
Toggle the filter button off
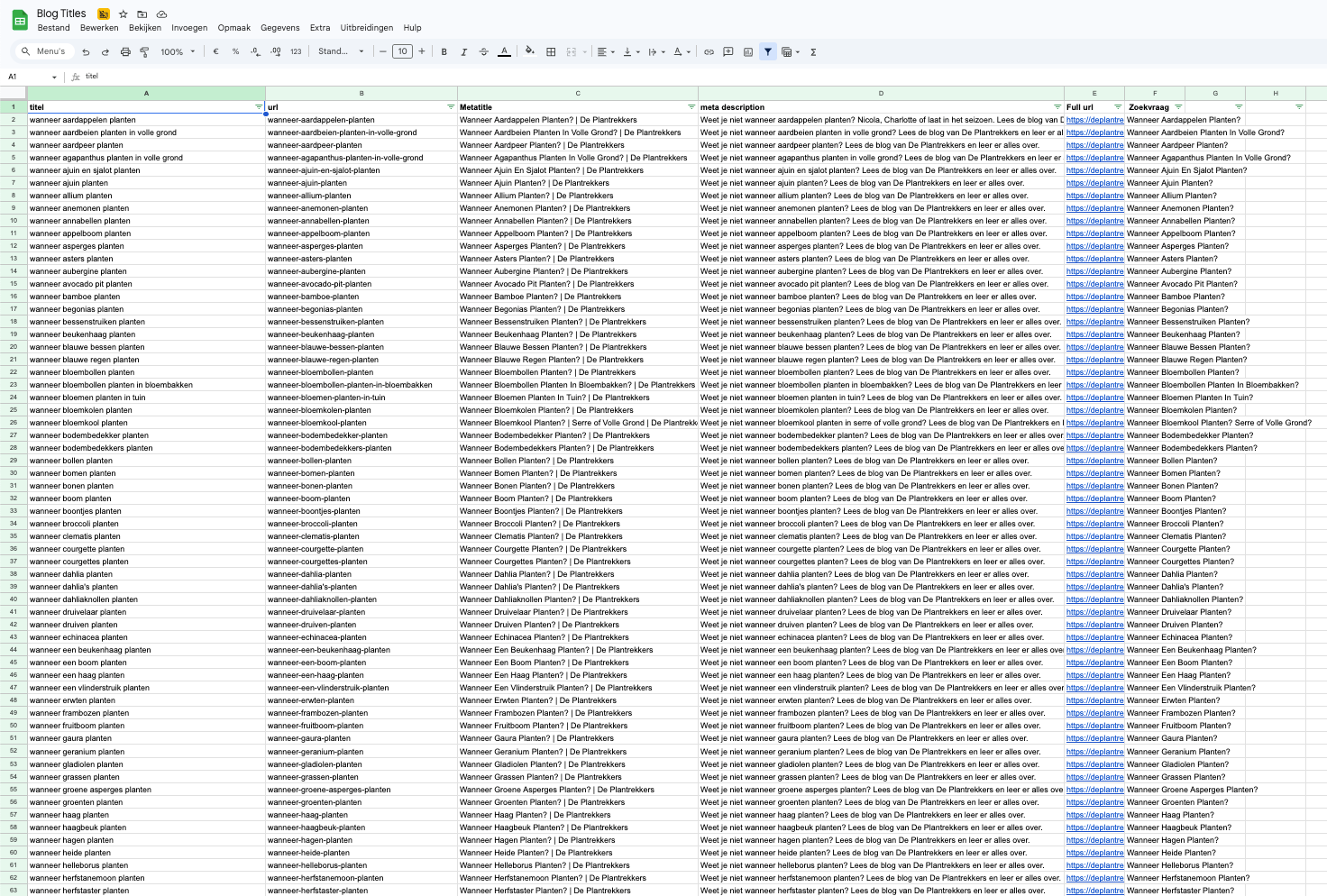(x=768, y=52)
